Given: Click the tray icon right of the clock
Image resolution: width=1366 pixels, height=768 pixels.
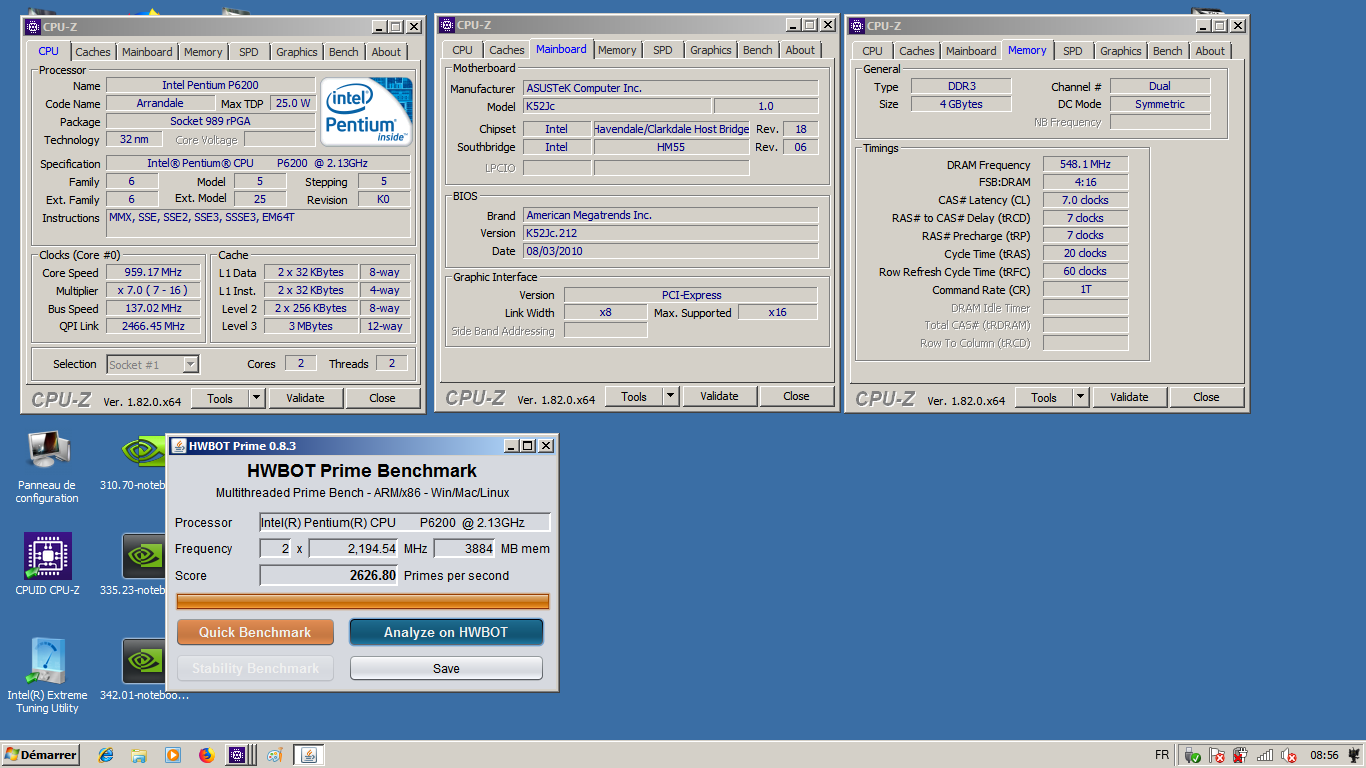Looking at the screenshot, I should [x=1354, y=756].
